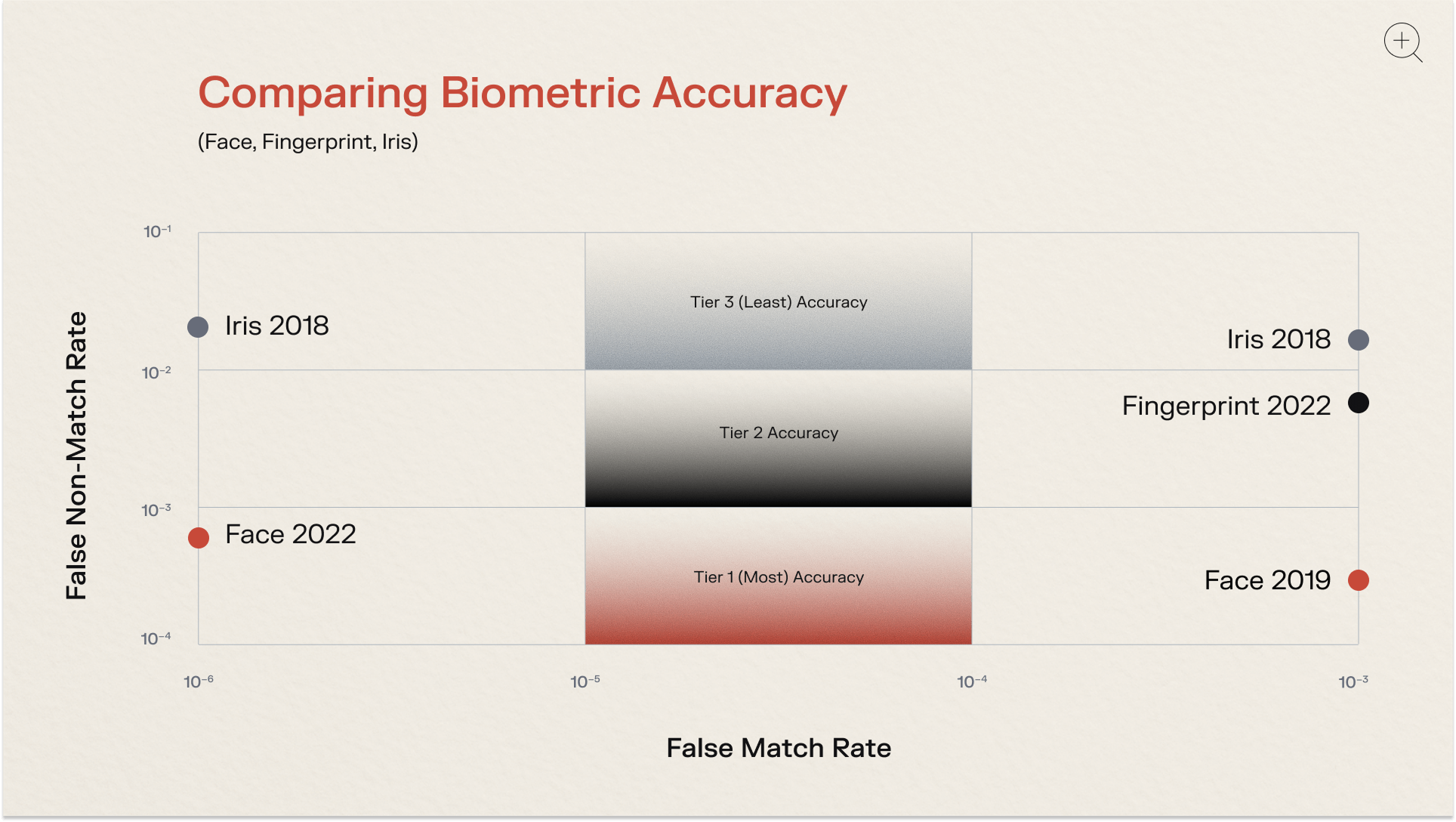Click the 10⁻² tick on the vertical axis
Screen dimensions: 1456x822
click(157, 372)
